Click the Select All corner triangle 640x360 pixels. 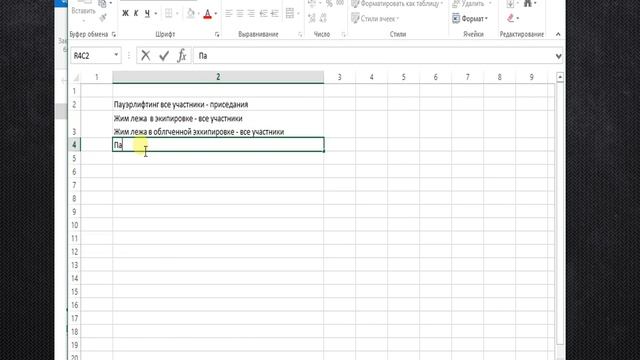[x=76, y=77]
